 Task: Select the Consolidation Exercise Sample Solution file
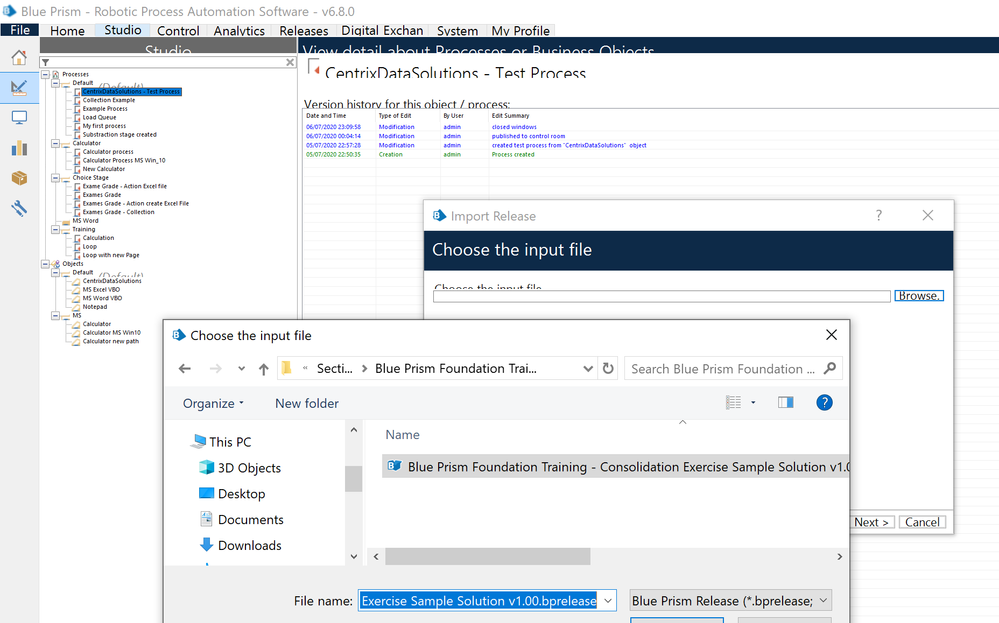tap(620, 467)
